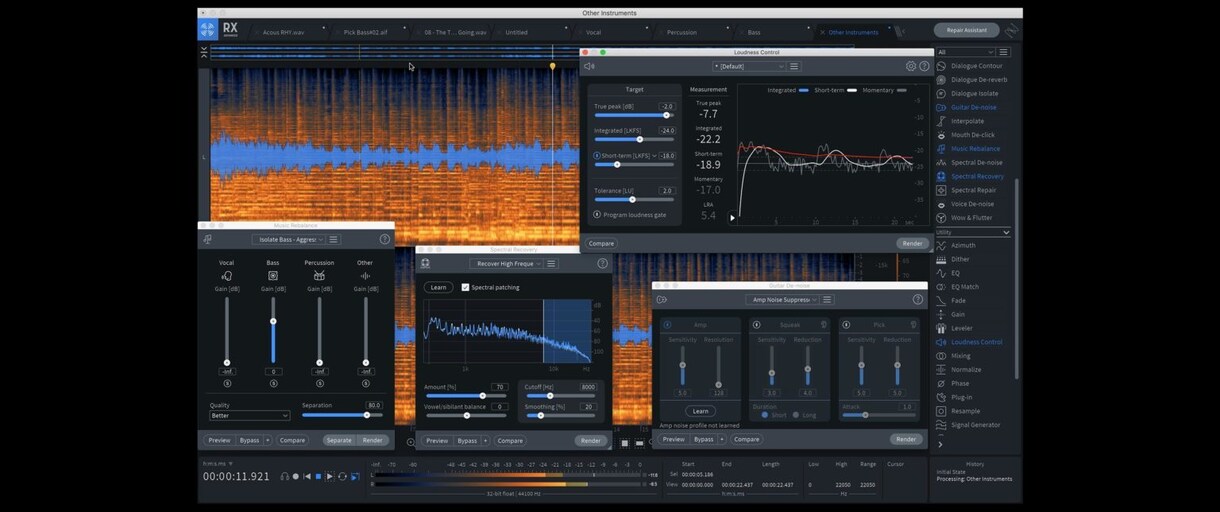Viewport: 1220px width, 512px height.
Task: Click Preview in Spectral Recovery
Action: point(437,441)
